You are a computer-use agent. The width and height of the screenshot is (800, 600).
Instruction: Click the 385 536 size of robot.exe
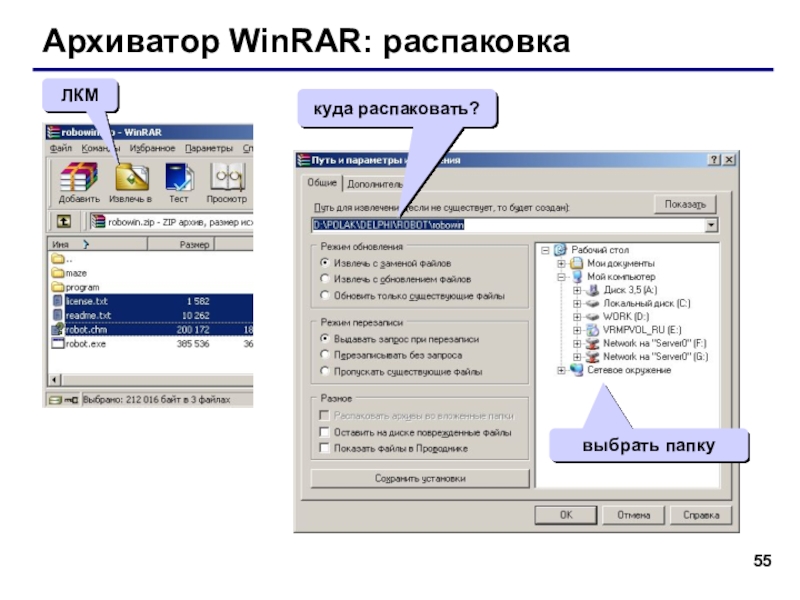point(193,344)
